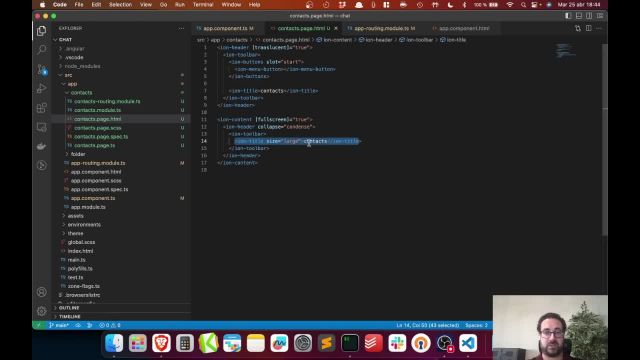This screenshot has height=360, width=640.
Task: Toggle the primary sidebar layout button
Action: pos(569,16)
